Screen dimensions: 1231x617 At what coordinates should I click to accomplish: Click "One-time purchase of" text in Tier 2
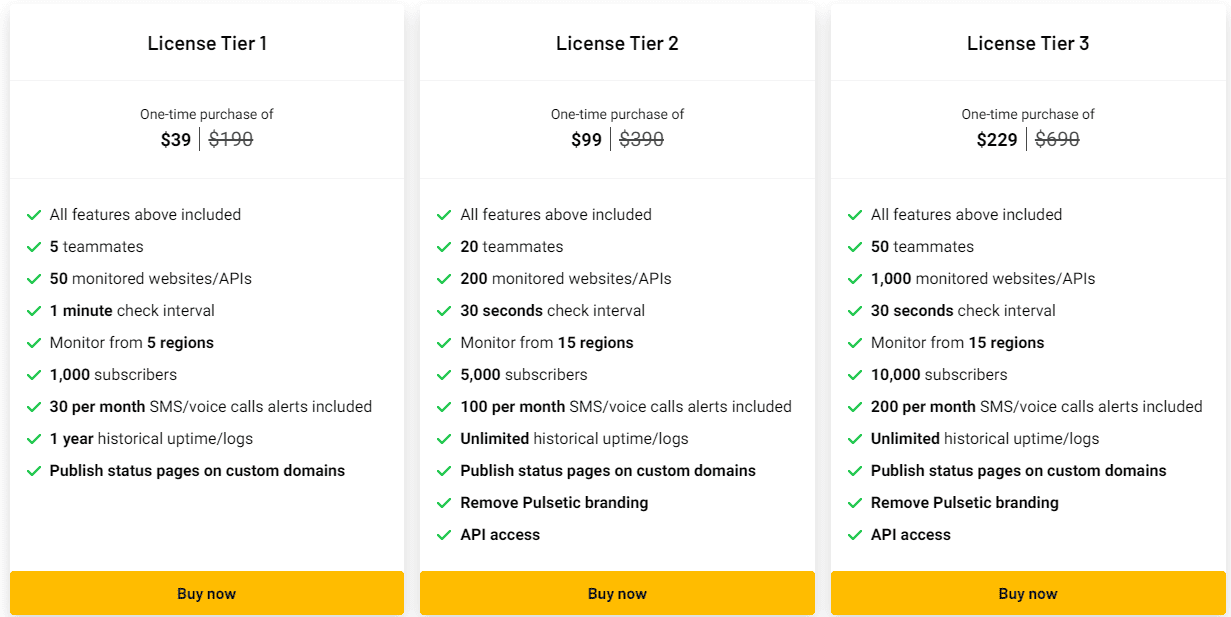617,113
